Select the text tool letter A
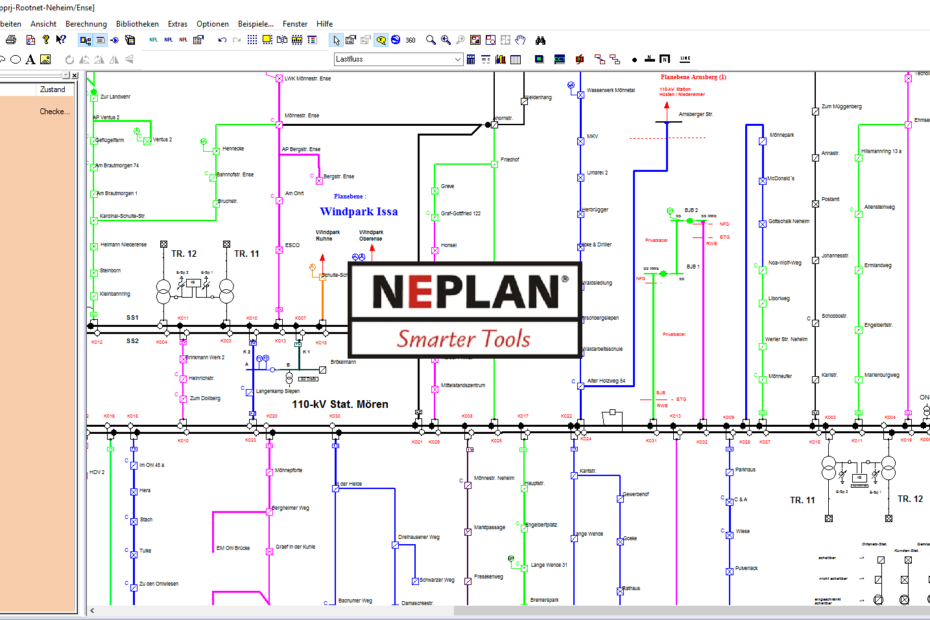 point(30,59)
